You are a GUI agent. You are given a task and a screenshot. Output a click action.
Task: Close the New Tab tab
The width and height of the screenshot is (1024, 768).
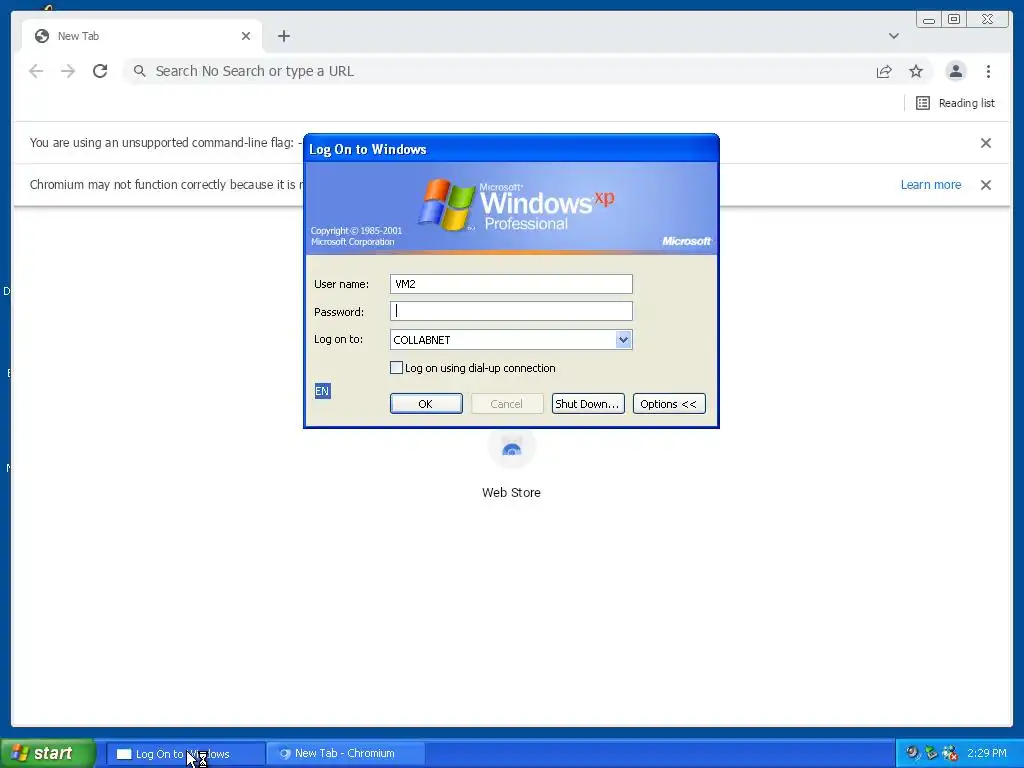(246, 36)
